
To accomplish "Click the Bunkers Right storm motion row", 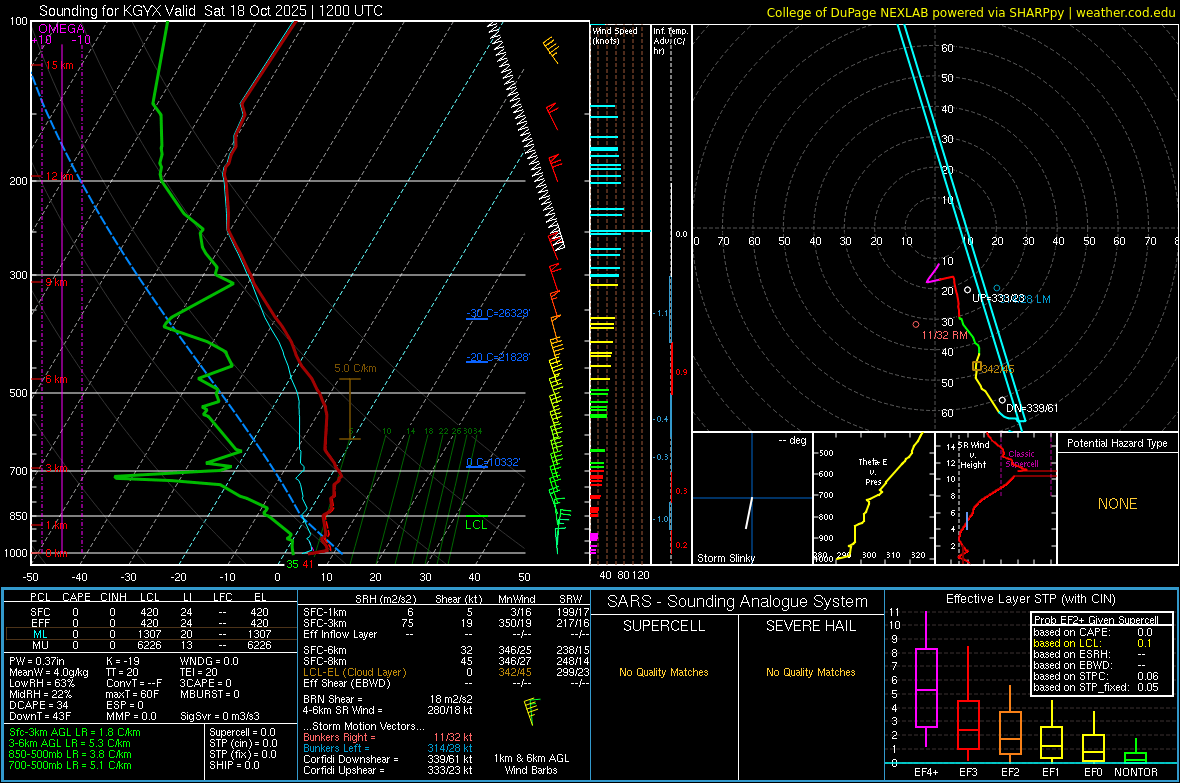I will 388,737.
